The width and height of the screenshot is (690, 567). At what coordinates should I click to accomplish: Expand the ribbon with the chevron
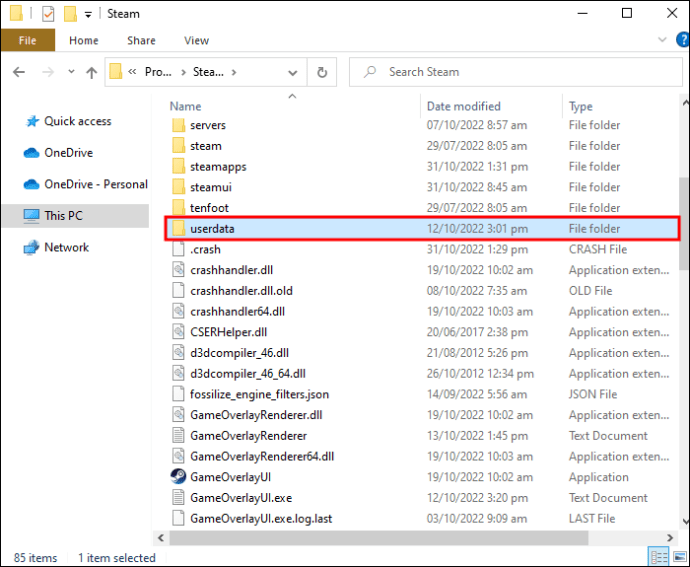662,40
